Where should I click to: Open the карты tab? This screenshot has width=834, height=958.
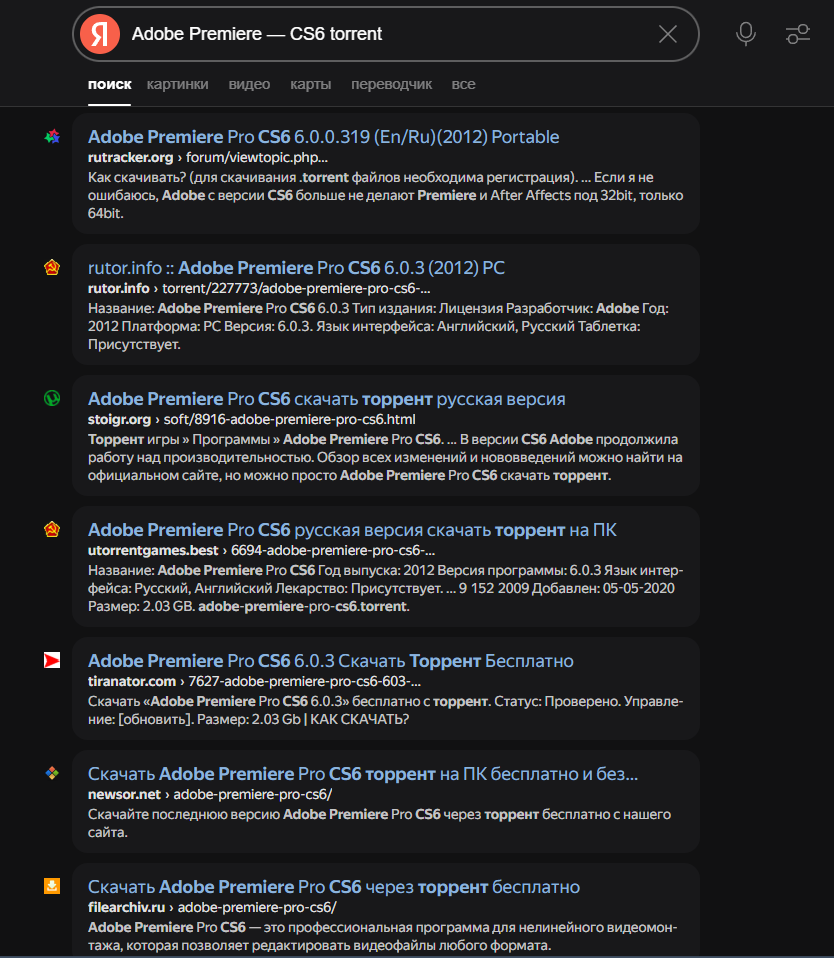[310, 84]
